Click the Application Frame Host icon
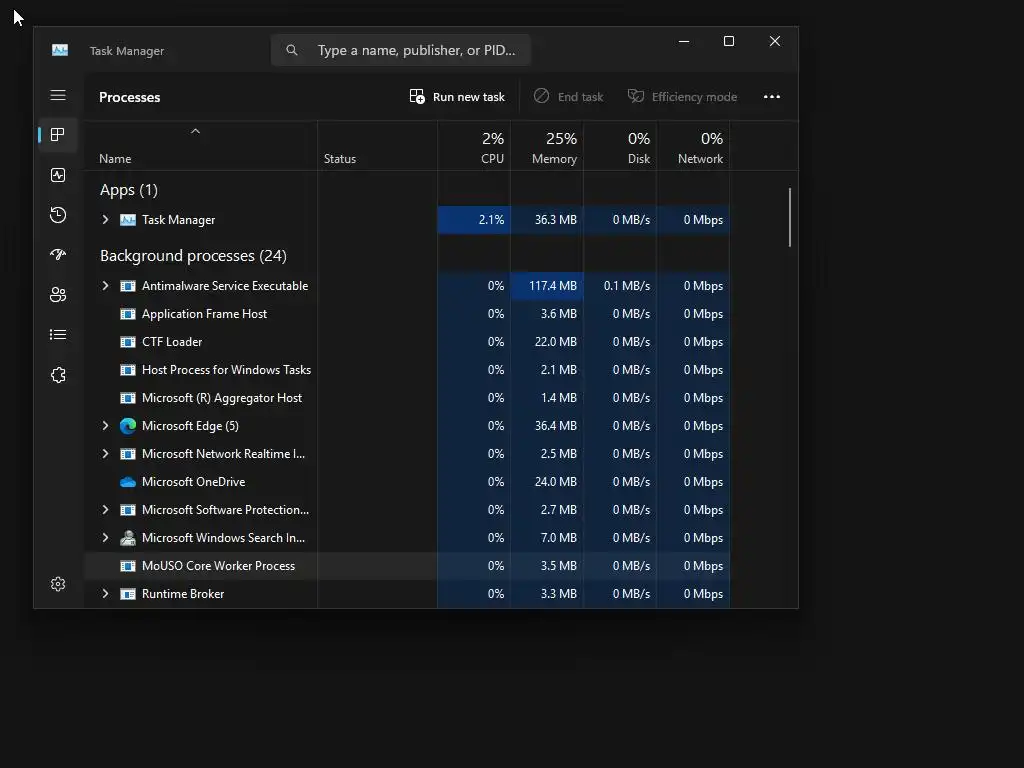The image size is (1024, 768). 128,314
